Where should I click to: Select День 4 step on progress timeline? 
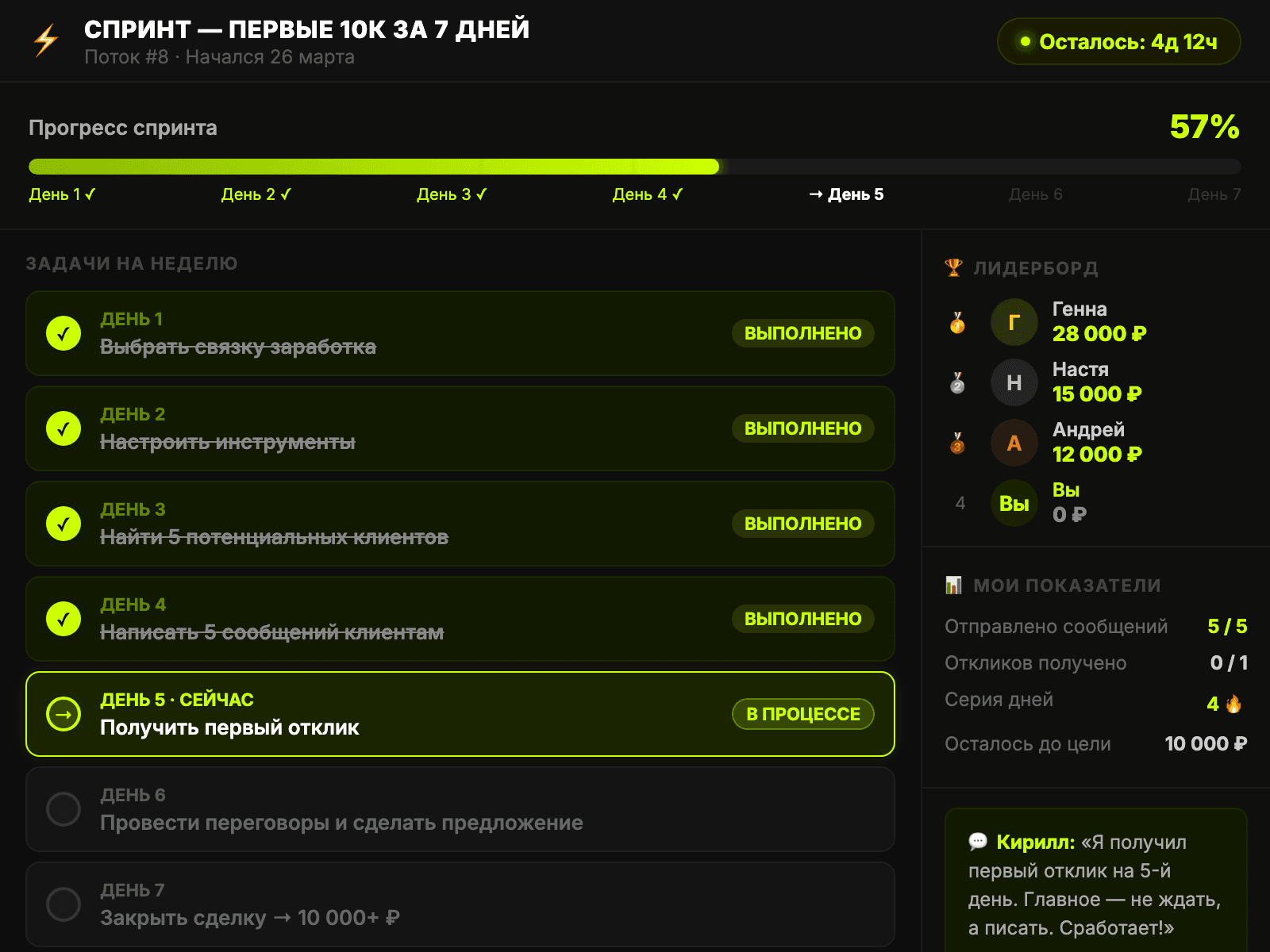click(x=648, y=194)
